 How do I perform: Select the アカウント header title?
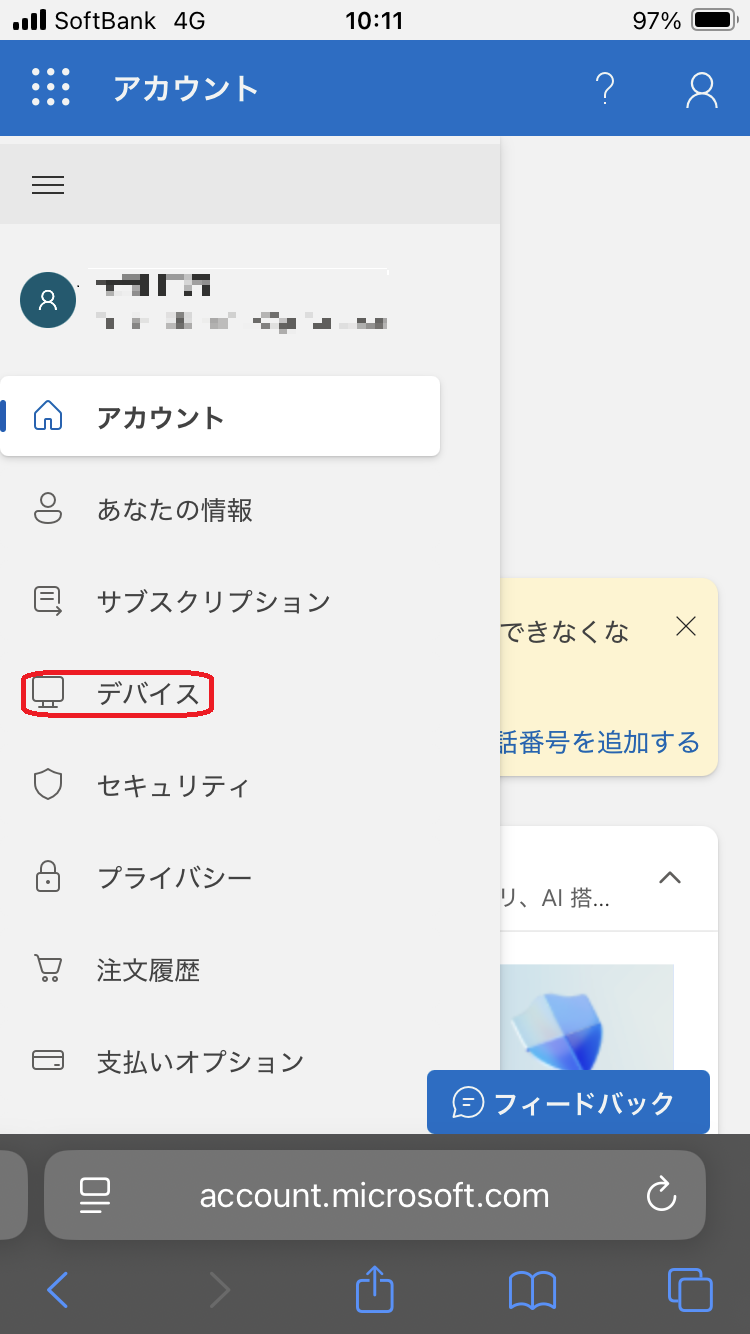186,89
